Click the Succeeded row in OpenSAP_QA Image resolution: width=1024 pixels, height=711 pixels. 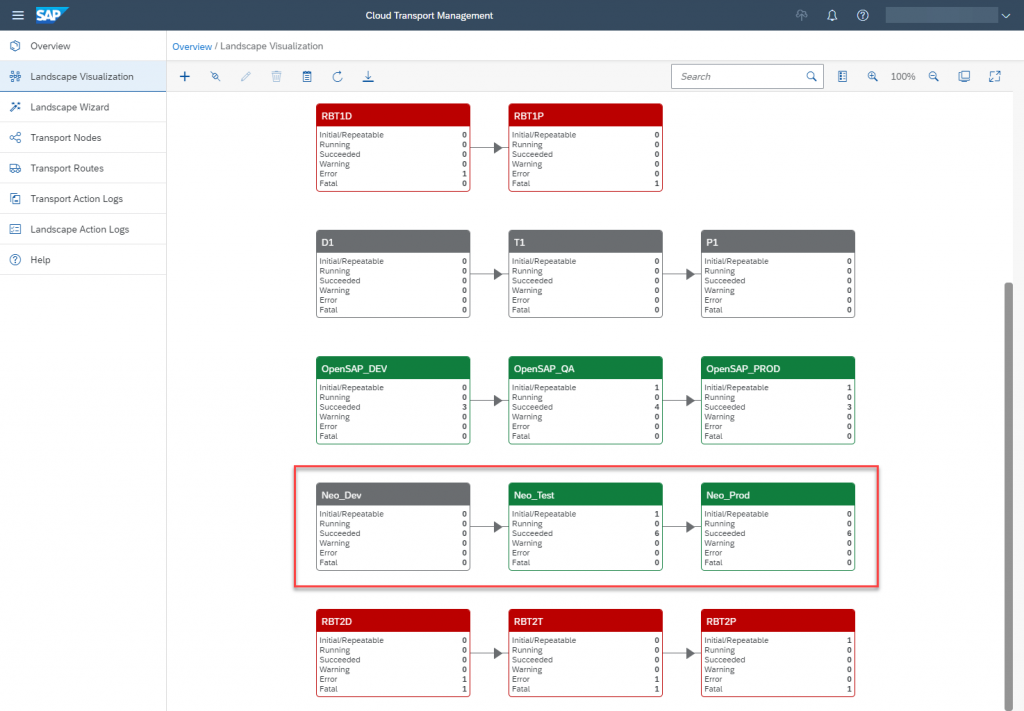[x=586, y=407]
